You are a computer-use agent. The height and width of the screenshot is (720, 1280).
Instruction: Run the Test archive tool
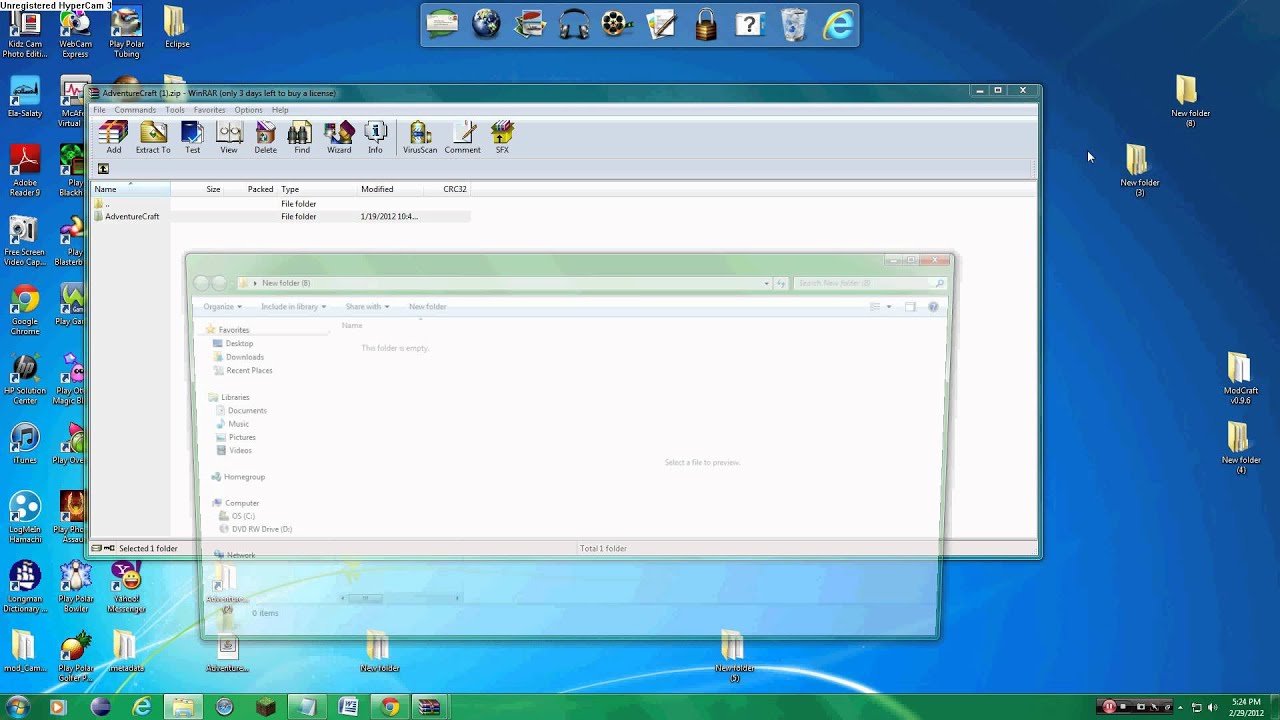(x=192, y=137)
